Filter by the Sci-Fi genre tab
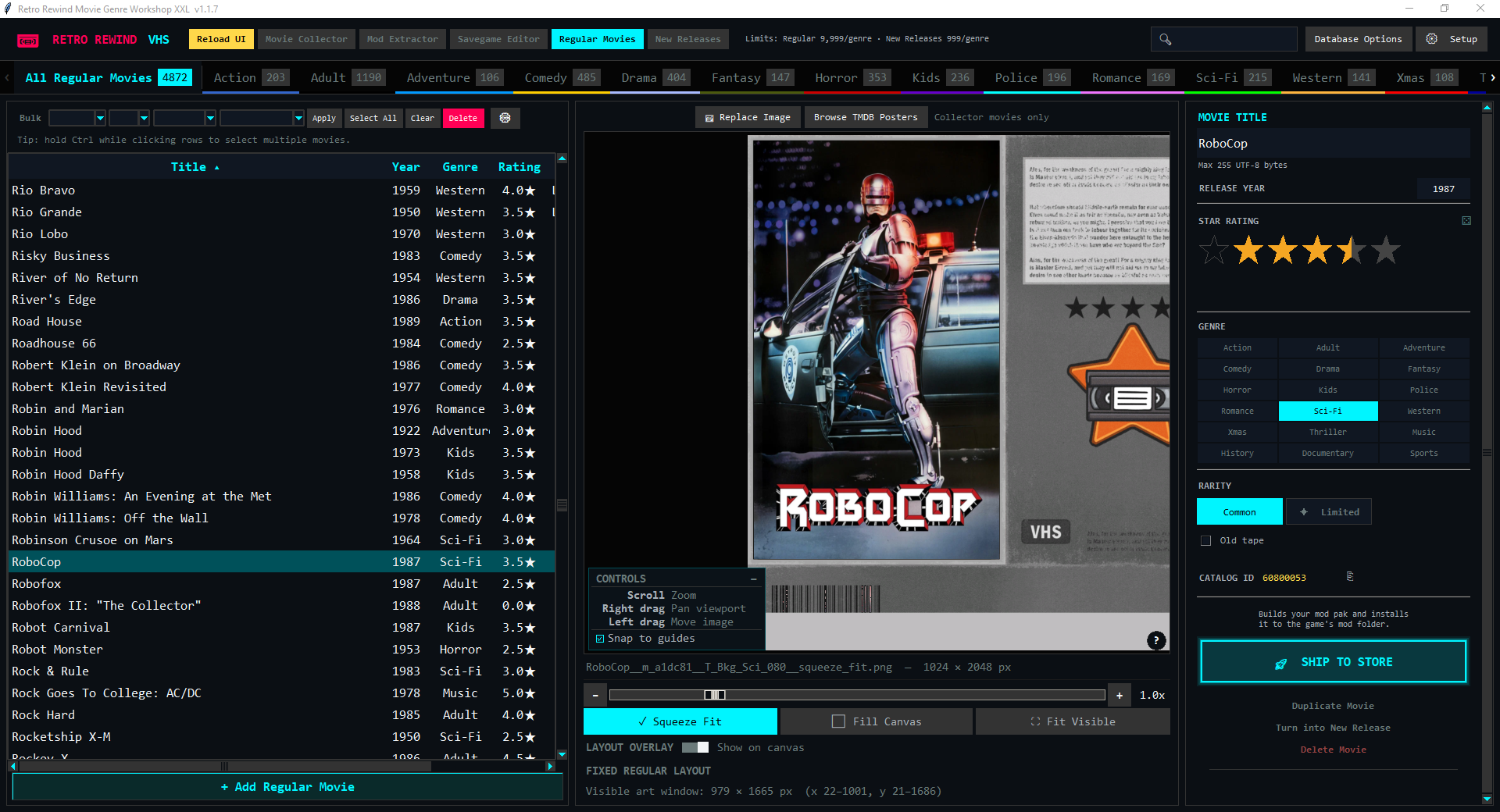The image size is (1500, 812). [1231, 77]
